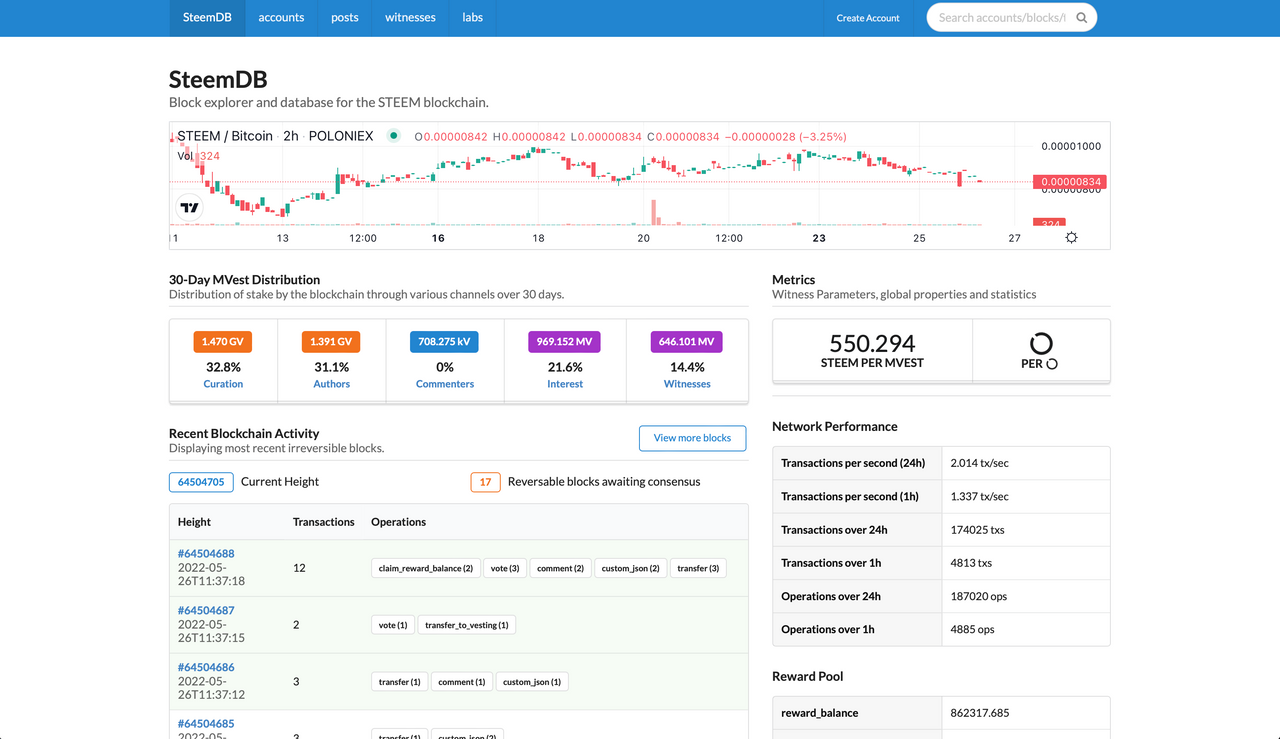Open block #64504688
Viewport: 1280px width, 739px height.
[x=206, y=554]
